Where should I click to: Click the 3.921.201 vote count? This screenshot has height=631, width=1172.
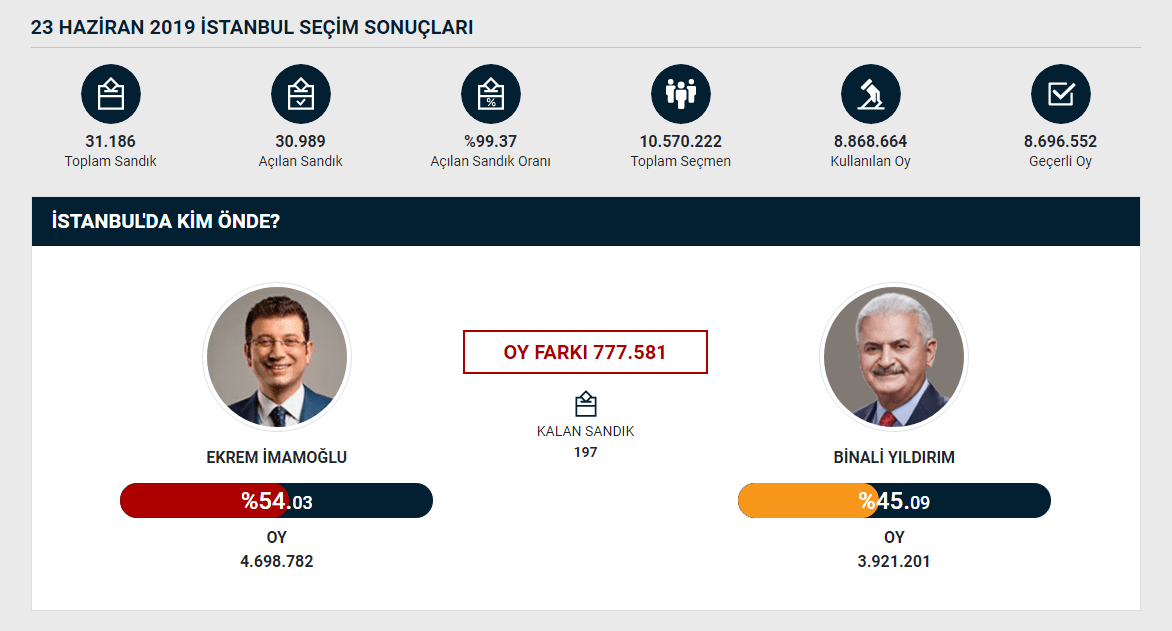(x=894, y=561)
